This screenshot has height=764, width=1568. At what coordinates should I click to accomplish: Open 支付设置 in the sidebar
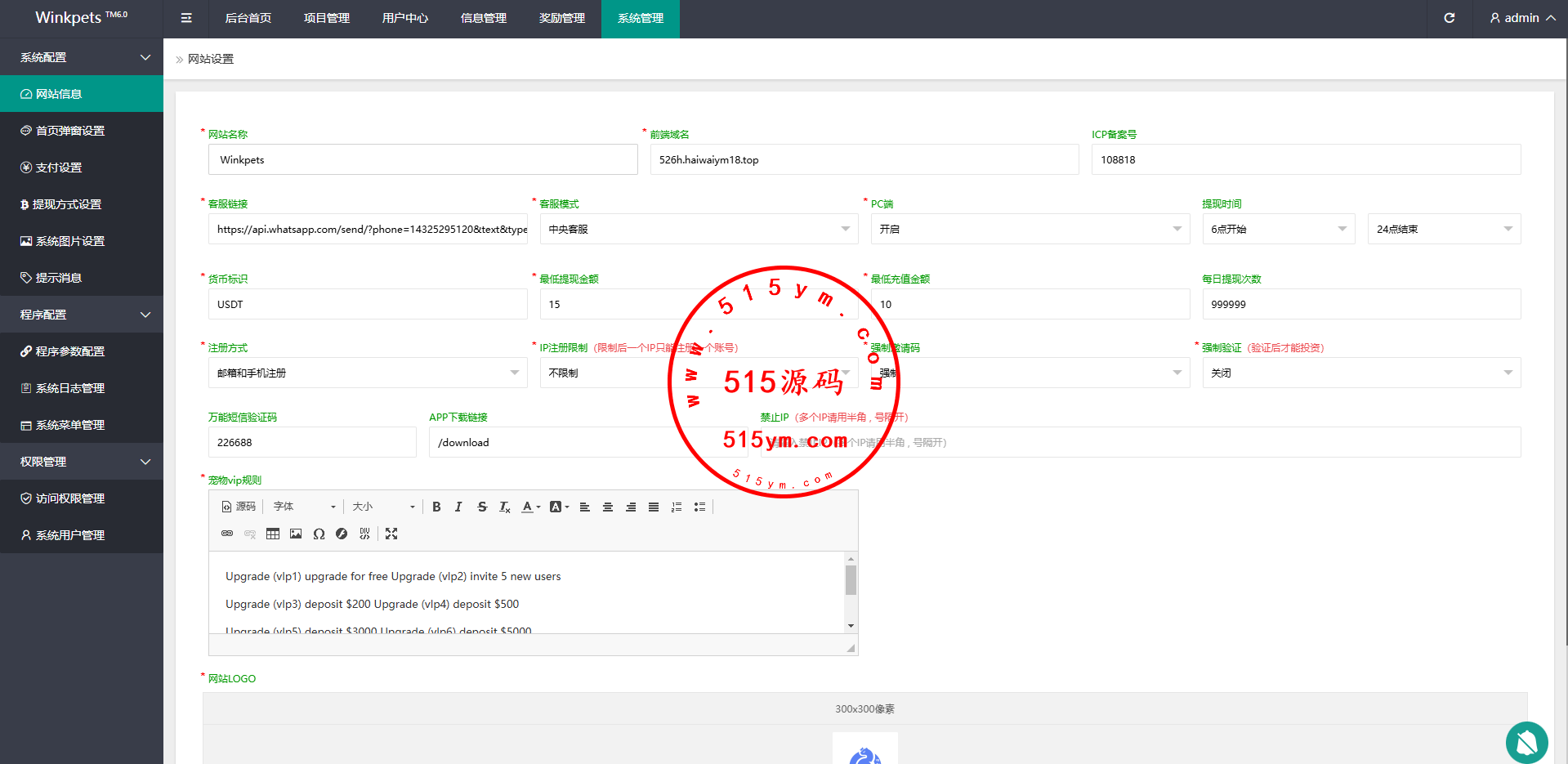pos(59,168)
